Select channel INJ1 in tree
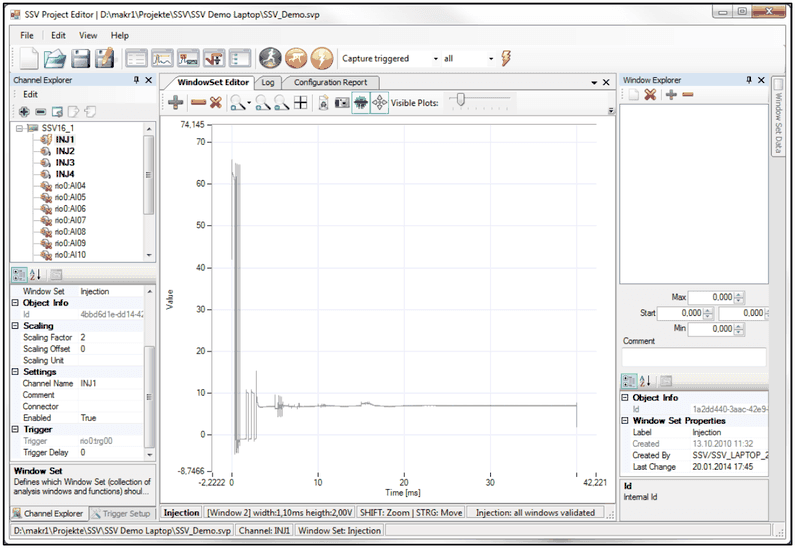The height and width of the screenshot is (549, 795). pos(65,139)
